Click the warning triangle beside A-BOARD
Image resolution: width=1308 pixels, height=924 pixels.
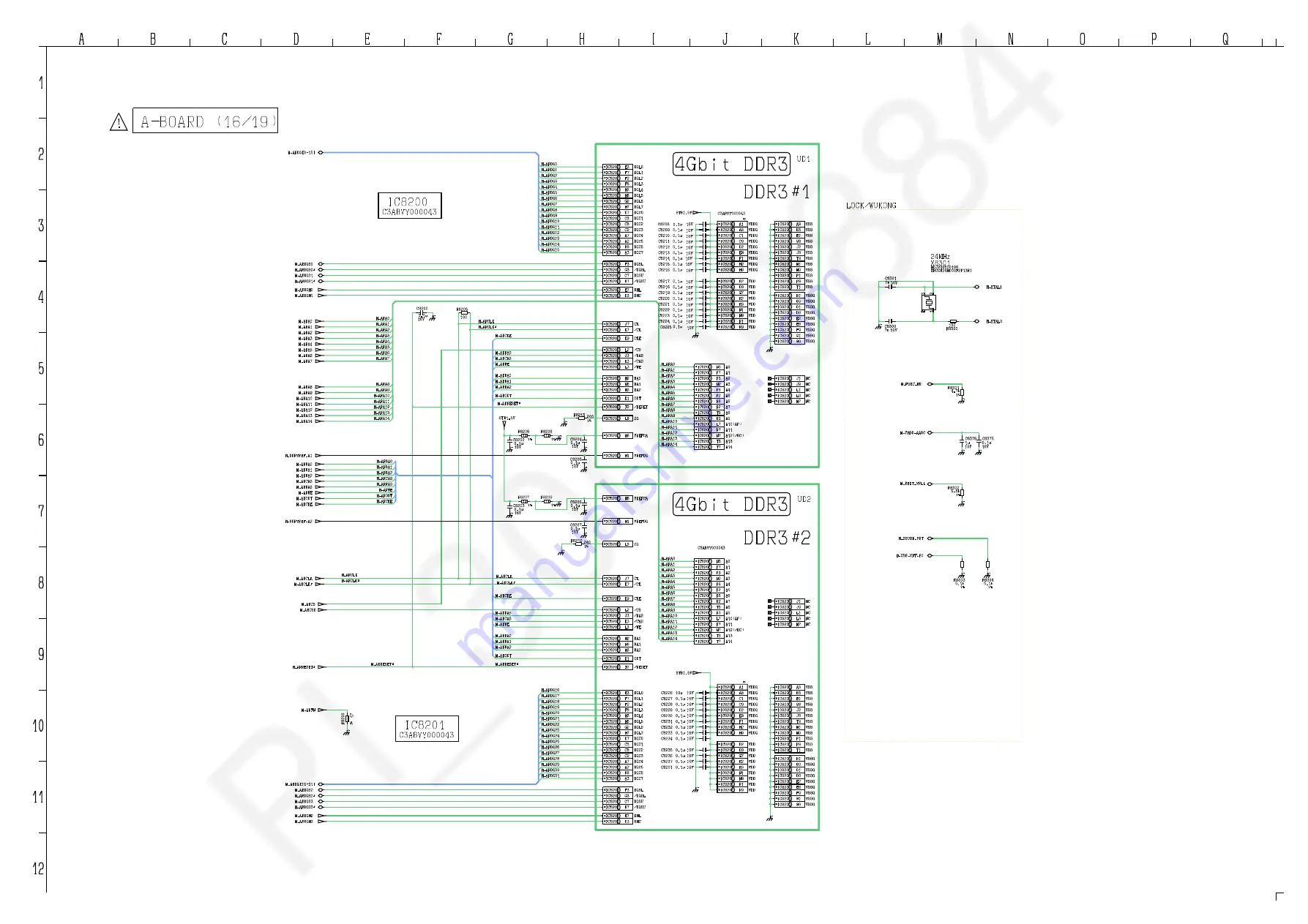click(119, 122)
